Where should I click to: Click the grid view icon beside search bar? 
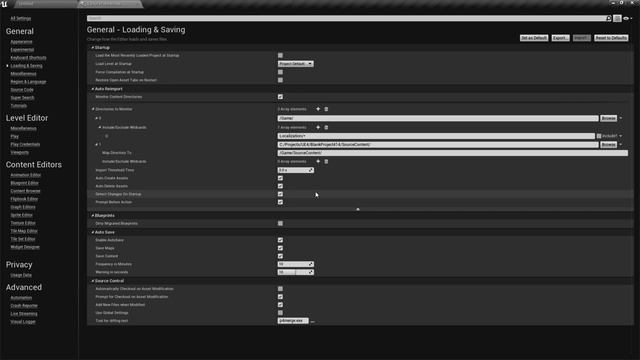point(617,18)
